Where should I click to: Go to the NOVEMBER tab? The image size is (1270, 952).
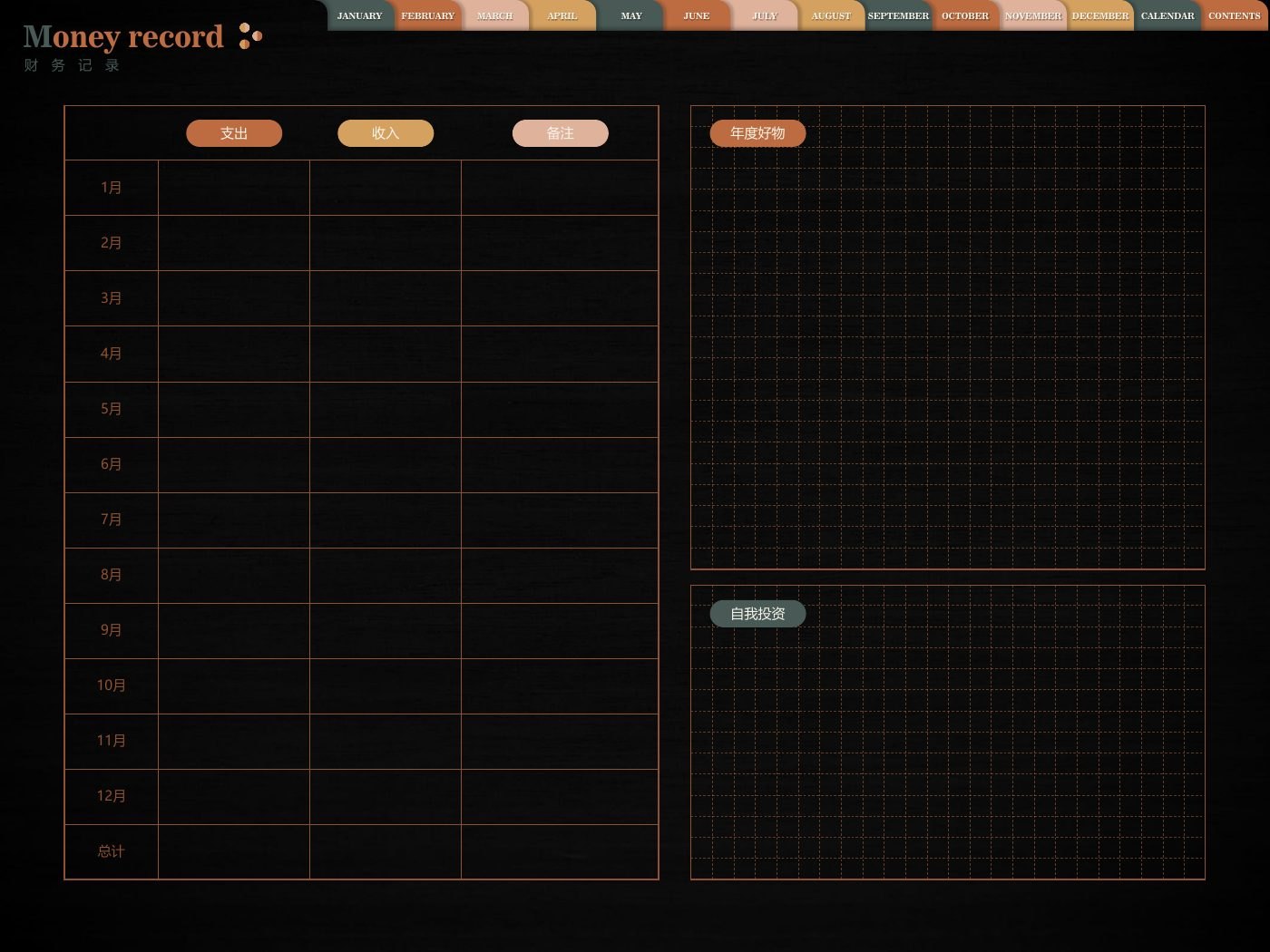[x=1033, y=15]
